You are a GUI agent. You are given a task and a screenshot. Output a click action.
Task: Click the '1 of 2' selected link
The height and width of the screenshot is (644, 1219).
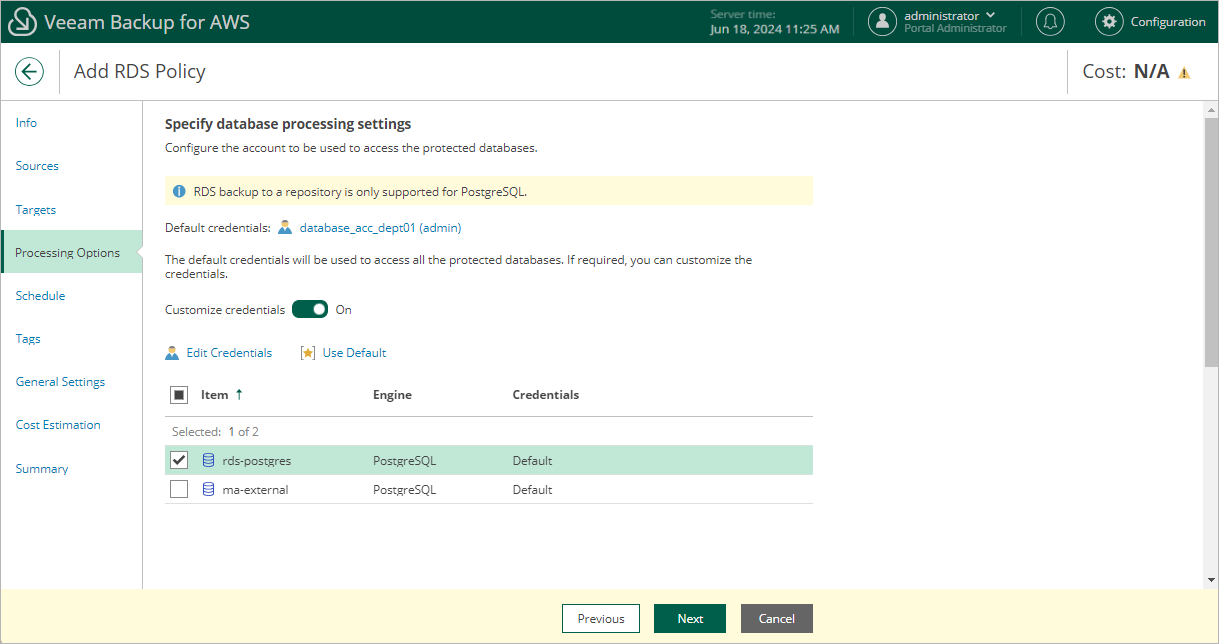click(243, 432)
